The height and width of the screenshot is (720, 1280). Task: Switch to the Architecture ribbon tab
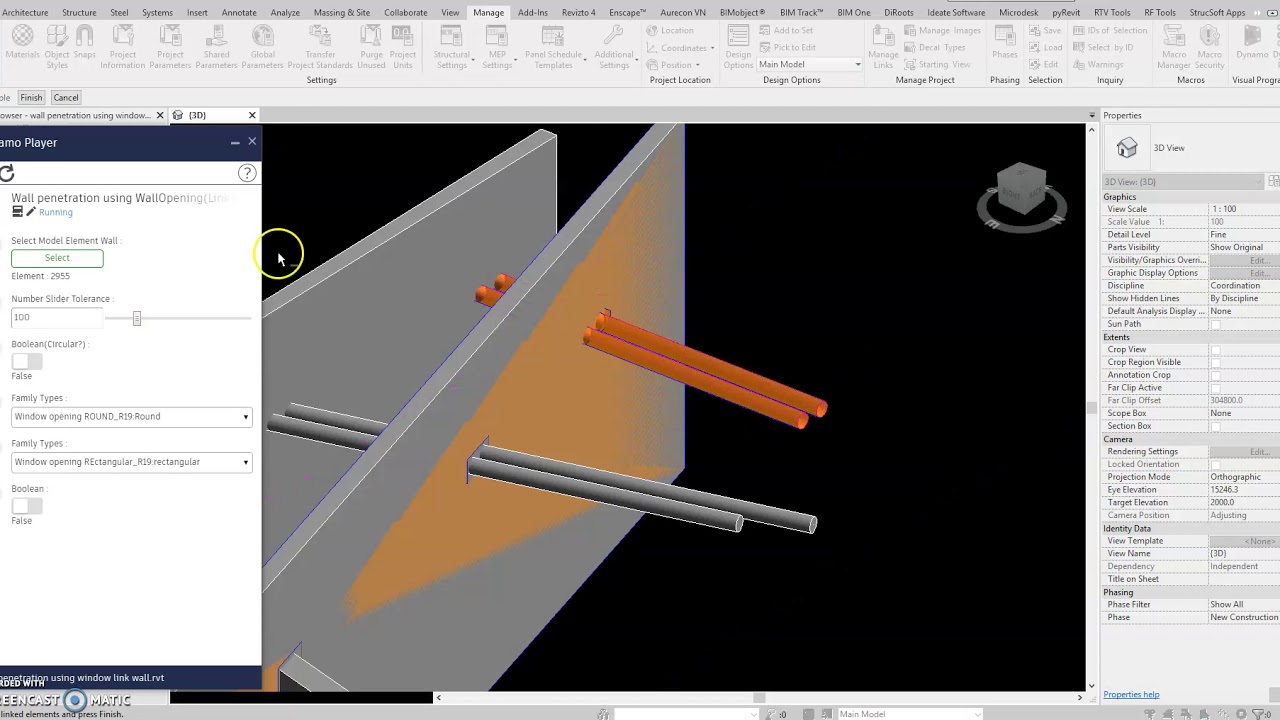click(x=24, y=13)
